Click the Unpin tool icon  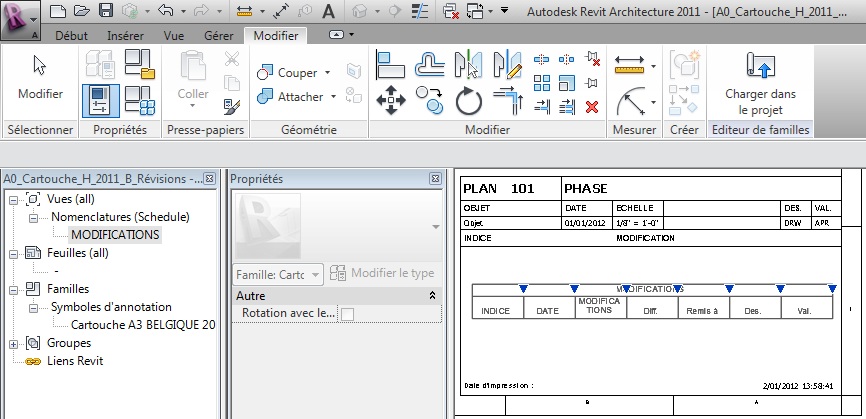tap(593, 58)
